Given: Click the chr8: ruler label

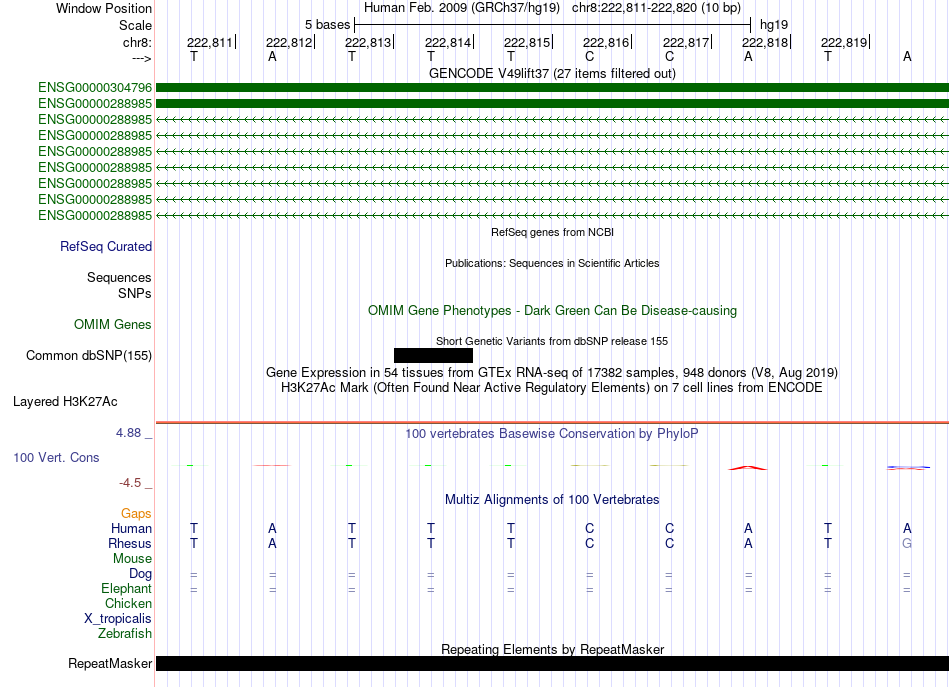Looking at the screenshot, I should [x=137, y=42].
